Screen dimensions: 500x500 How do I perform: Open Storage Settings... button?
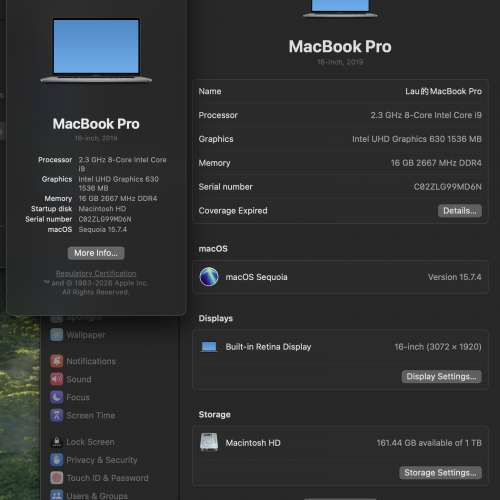440,473
